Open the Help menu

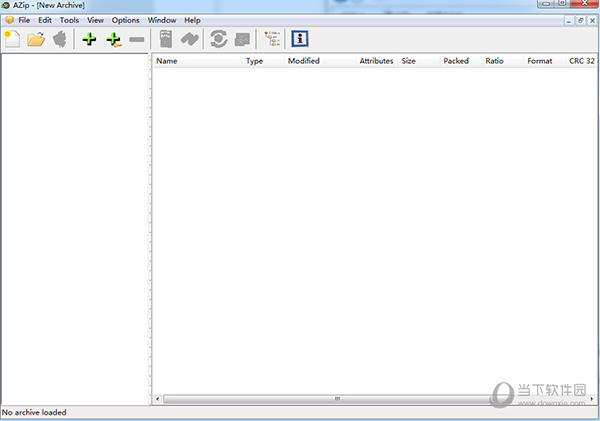click(192, 20)
